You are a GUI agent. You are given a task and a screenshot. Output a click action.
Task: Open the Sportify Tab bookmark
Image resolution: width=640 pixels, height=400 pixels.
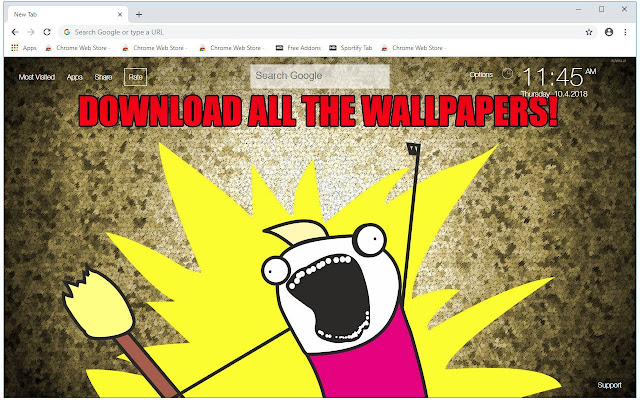tap(351, 48)
